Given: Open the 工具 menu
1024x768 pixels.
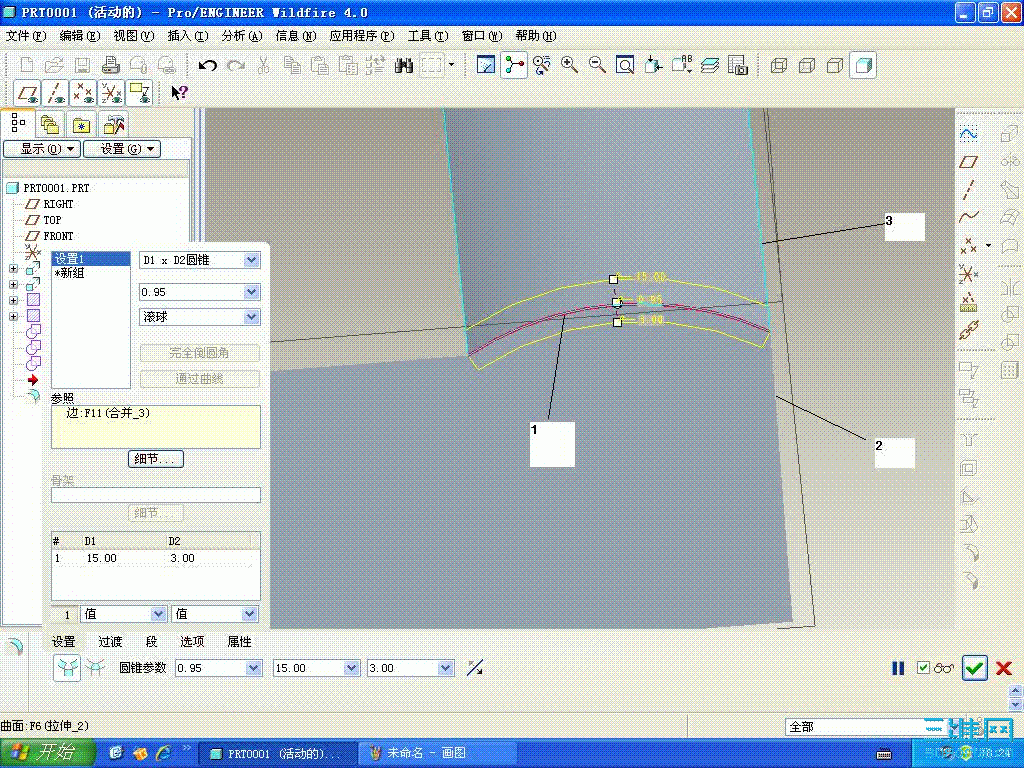Looking at the screenshot, I should click(x=428, y=36).
